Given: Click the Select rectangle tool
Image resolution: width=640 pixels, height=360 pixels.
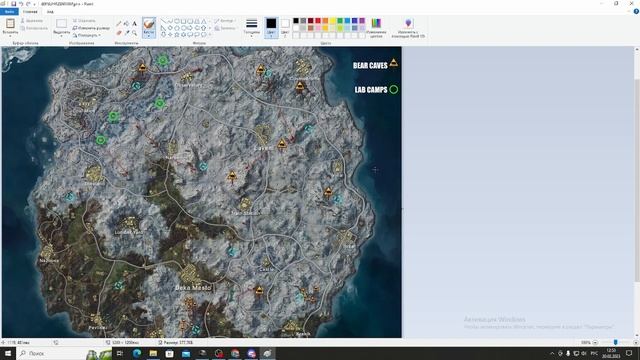Looking at the screenshot, I should [62, 24].
